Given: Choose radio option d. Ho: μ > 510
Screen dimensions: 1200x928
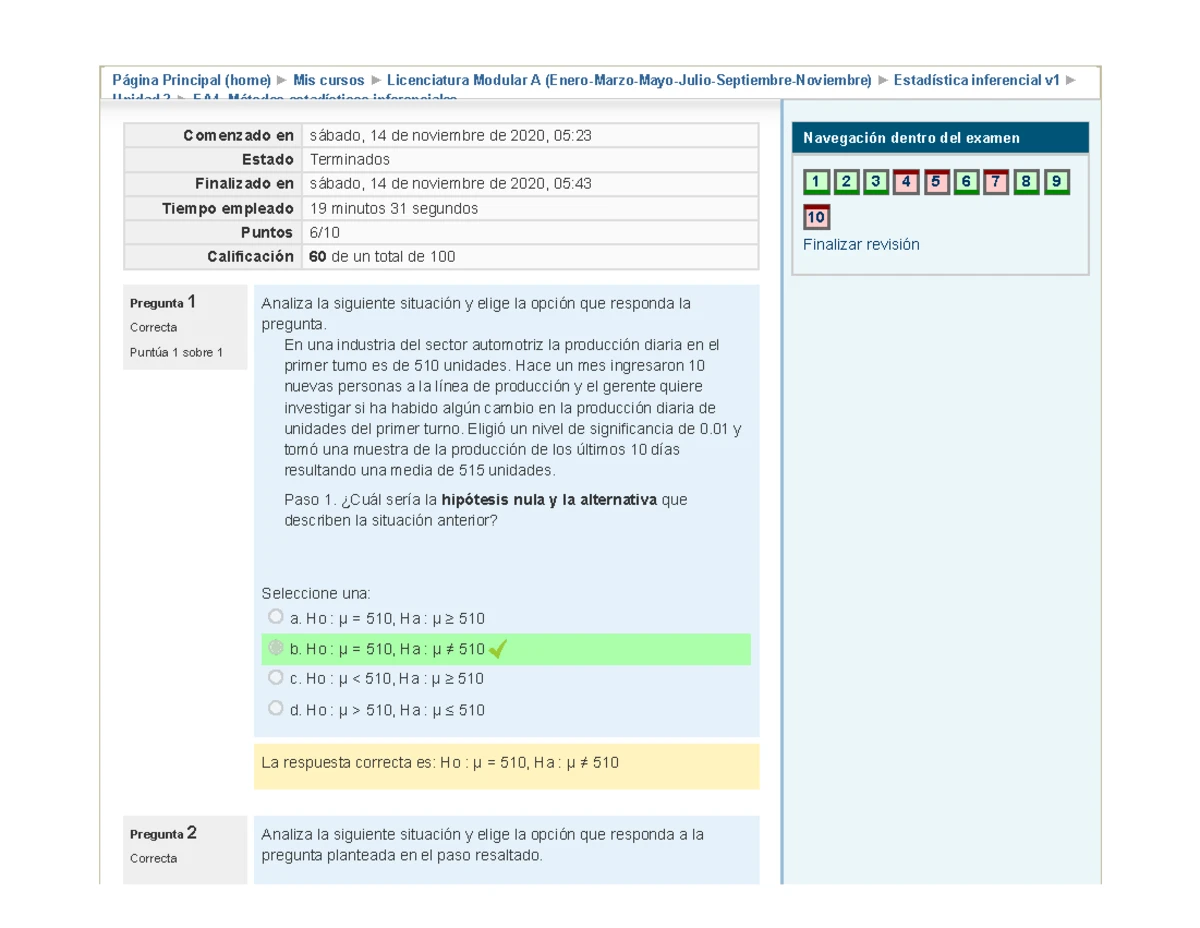Looking at the screenshot, I should point(276,708).
